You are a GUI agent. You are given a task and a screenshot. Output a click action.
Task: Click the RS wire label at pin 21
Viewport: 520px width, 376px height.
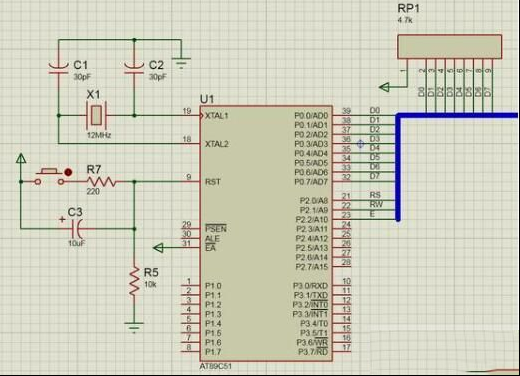click(375, 195)
